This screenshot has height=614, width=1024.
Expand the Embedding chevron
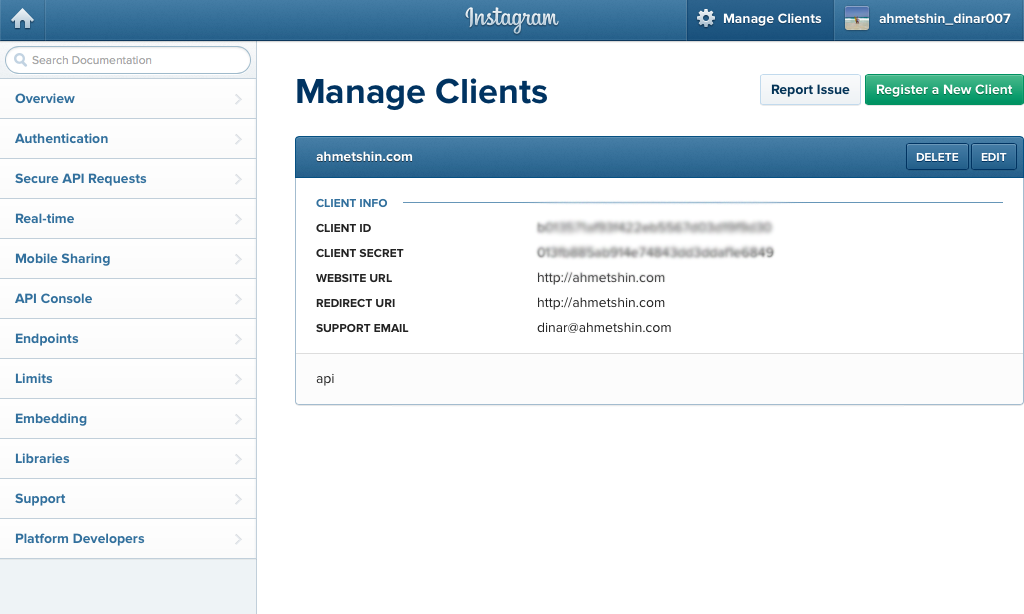tap(238, 419)
